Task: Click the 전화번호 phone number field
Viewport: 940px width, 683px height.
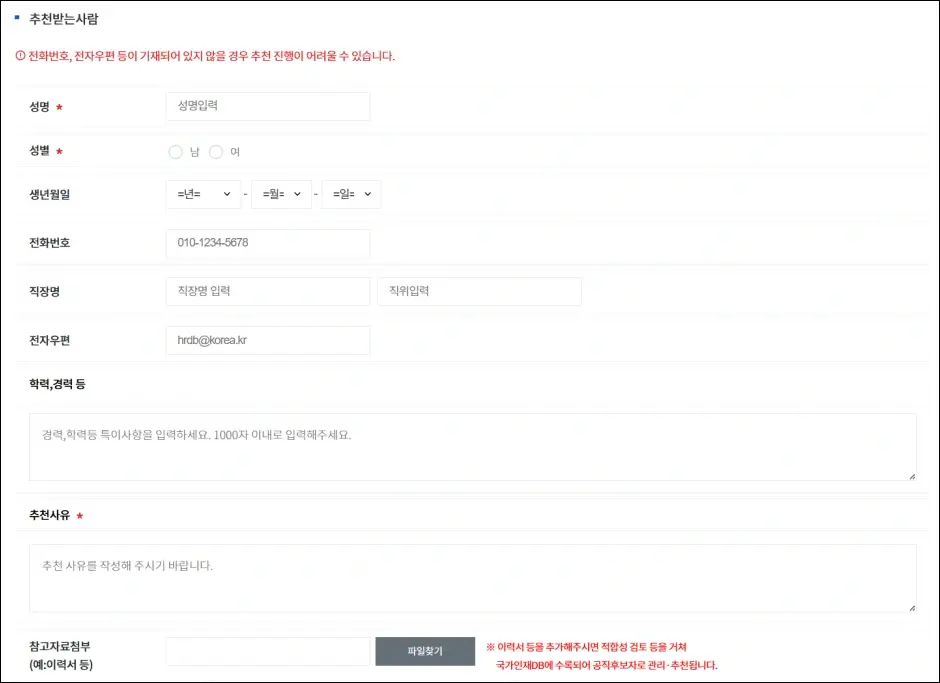Action: tap(267, 243)
